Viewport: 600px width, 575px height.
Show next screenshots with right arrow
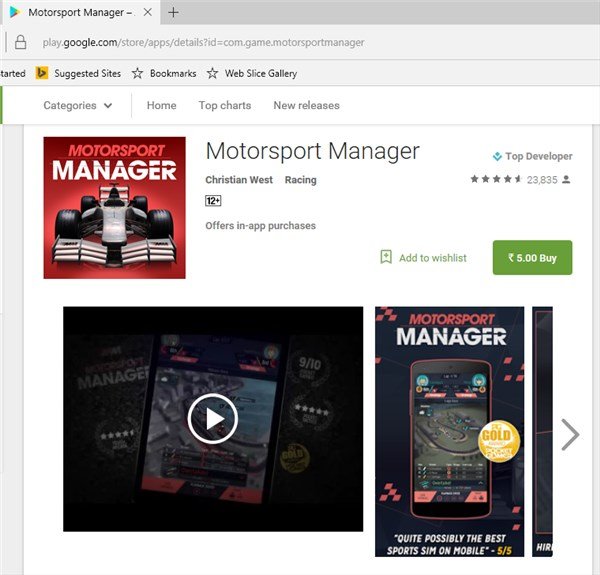click(x=570, y=434)
